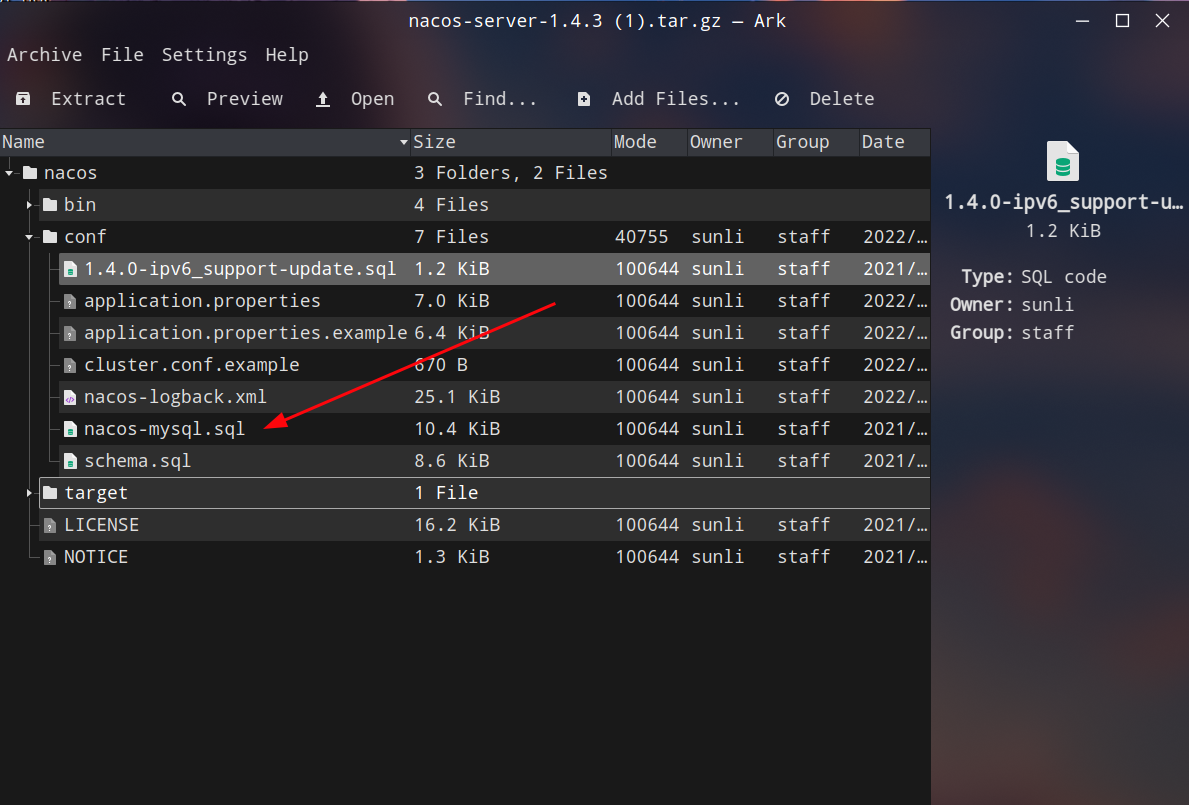Click the Open upload-arrow icon

click(323, 99)
